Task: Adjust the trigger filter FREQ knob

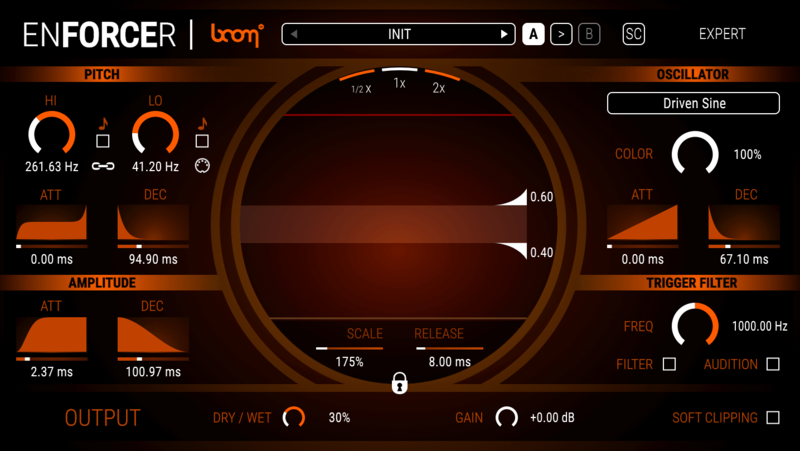Action: [x=695, y=325]
